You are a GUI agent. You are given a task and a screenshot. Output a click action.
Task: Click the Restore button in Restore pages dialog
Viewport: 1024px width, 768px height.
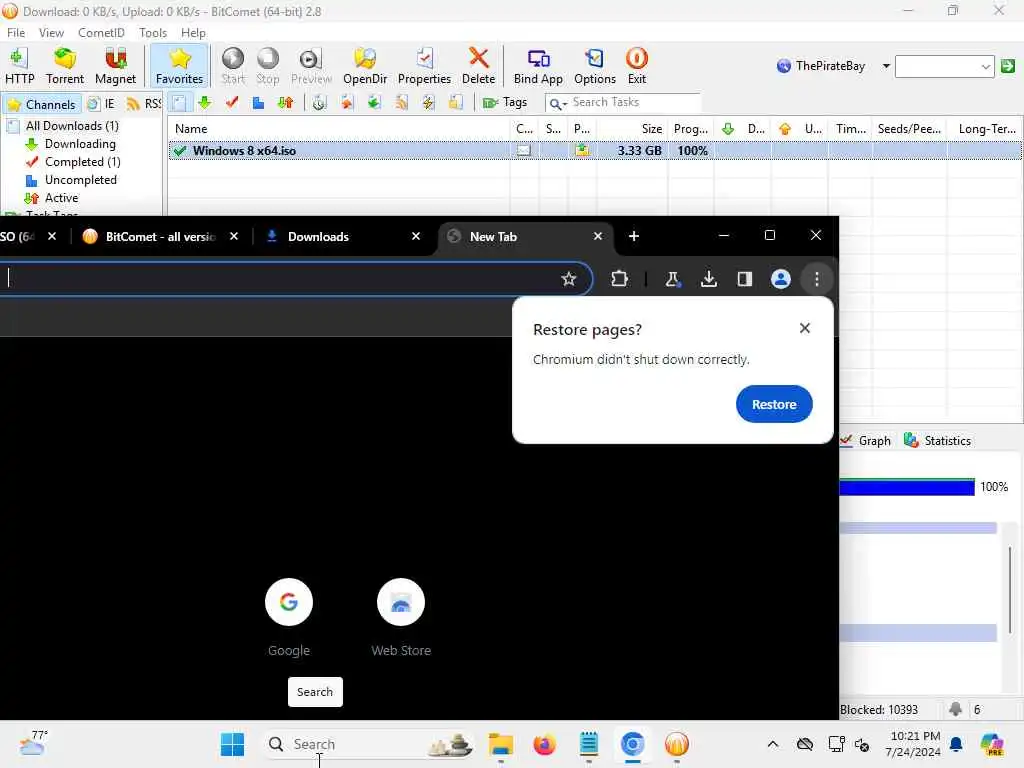(774, 404)
